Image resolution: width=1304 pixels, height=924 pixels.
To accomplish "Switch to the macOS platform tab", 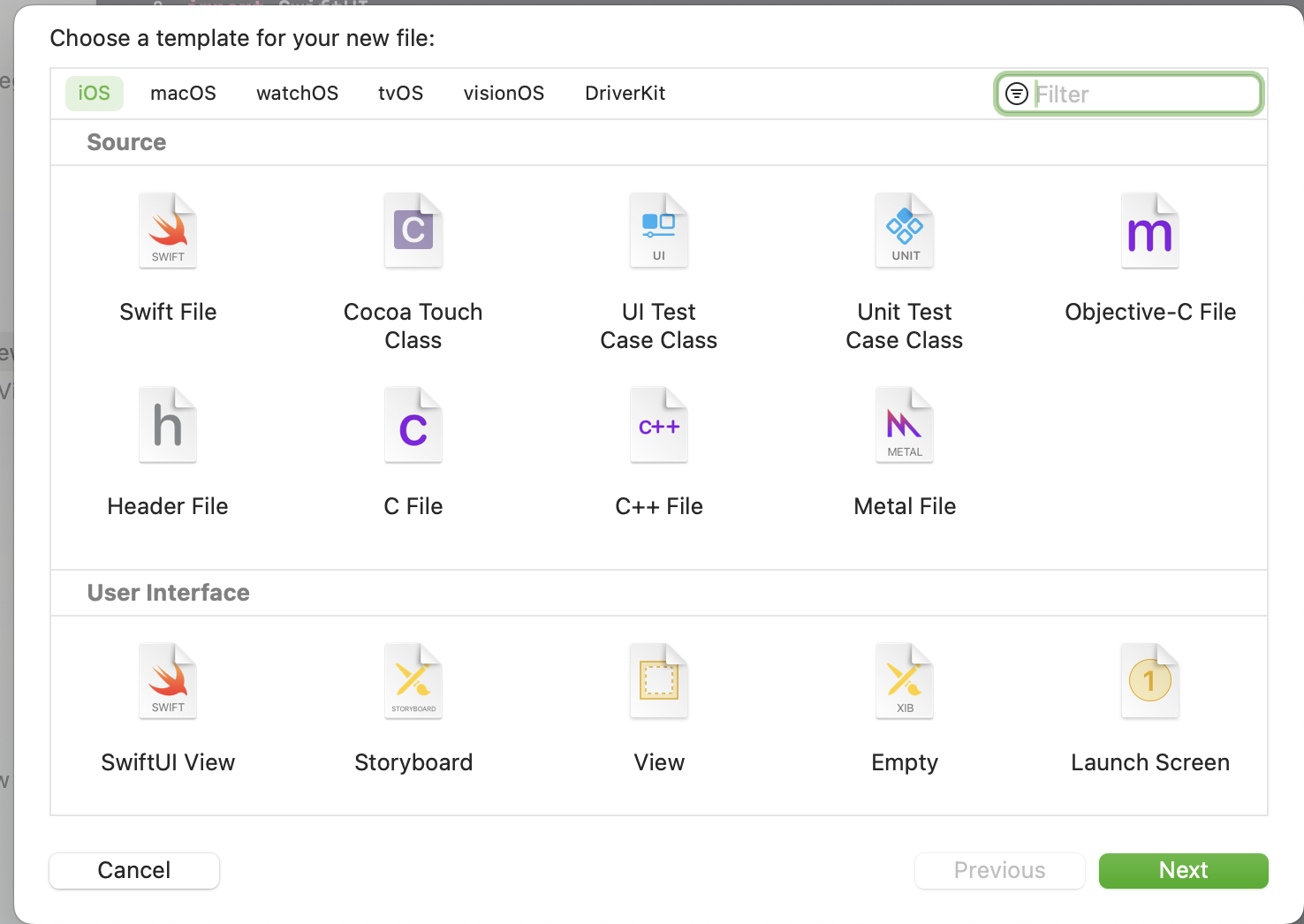I will pyautogui.click(x=183, y=94).
